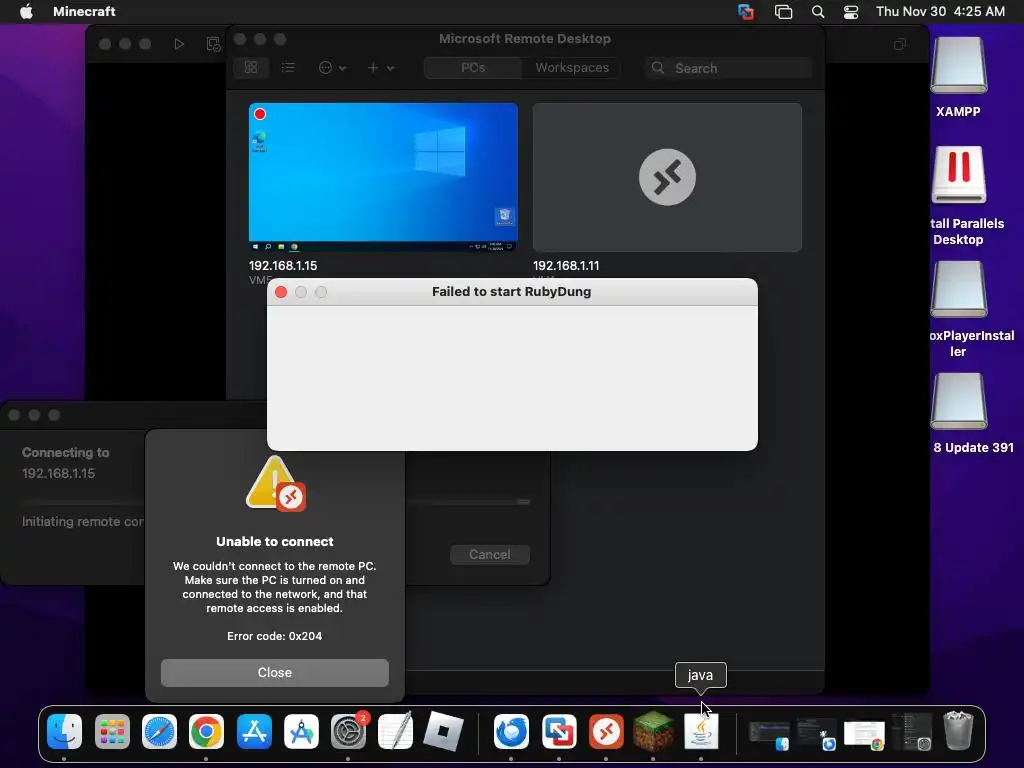Open the plus Add dropdown in Remote Desktop

point(381,67)
